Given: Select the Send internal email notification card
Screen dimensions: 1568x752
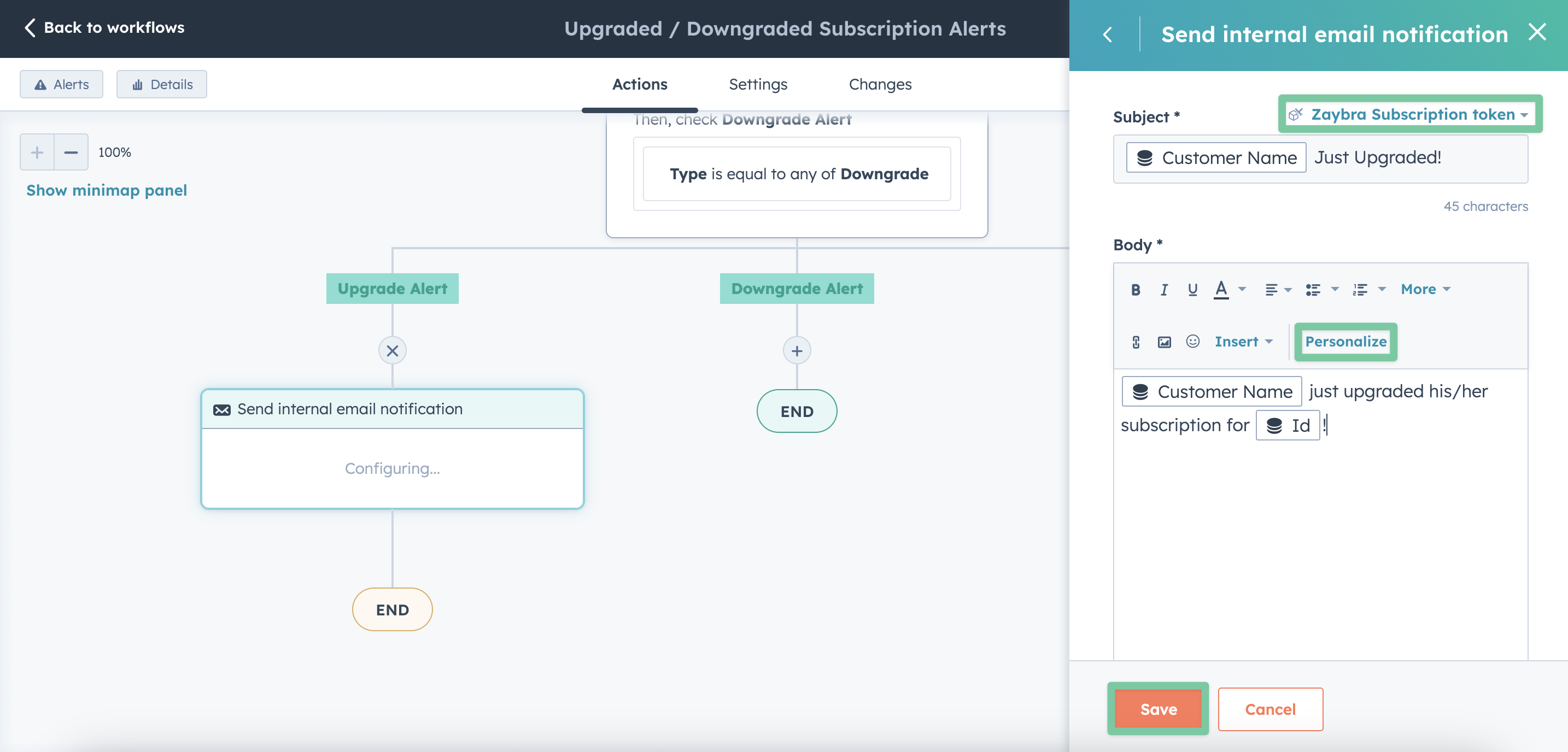Looking at the screenshot, I should point(392,449).
